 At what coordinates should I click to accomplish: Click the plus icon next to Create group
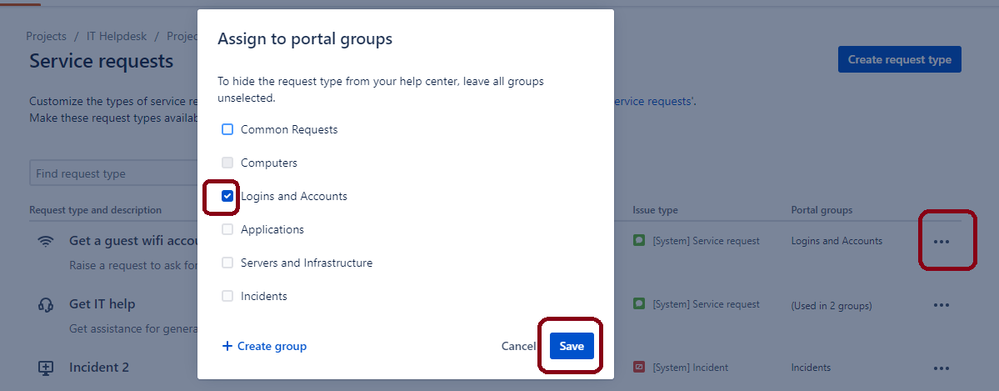coord(227,346)
